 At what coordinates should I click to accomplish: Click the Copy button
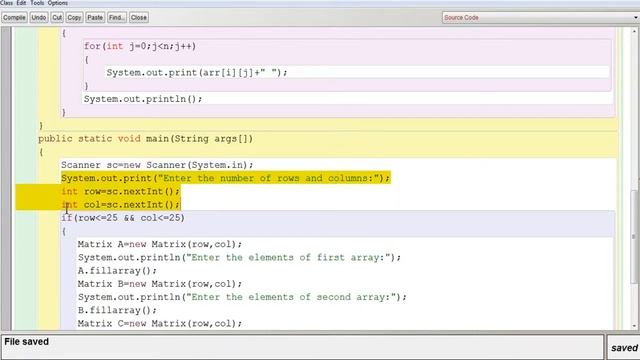74,18
